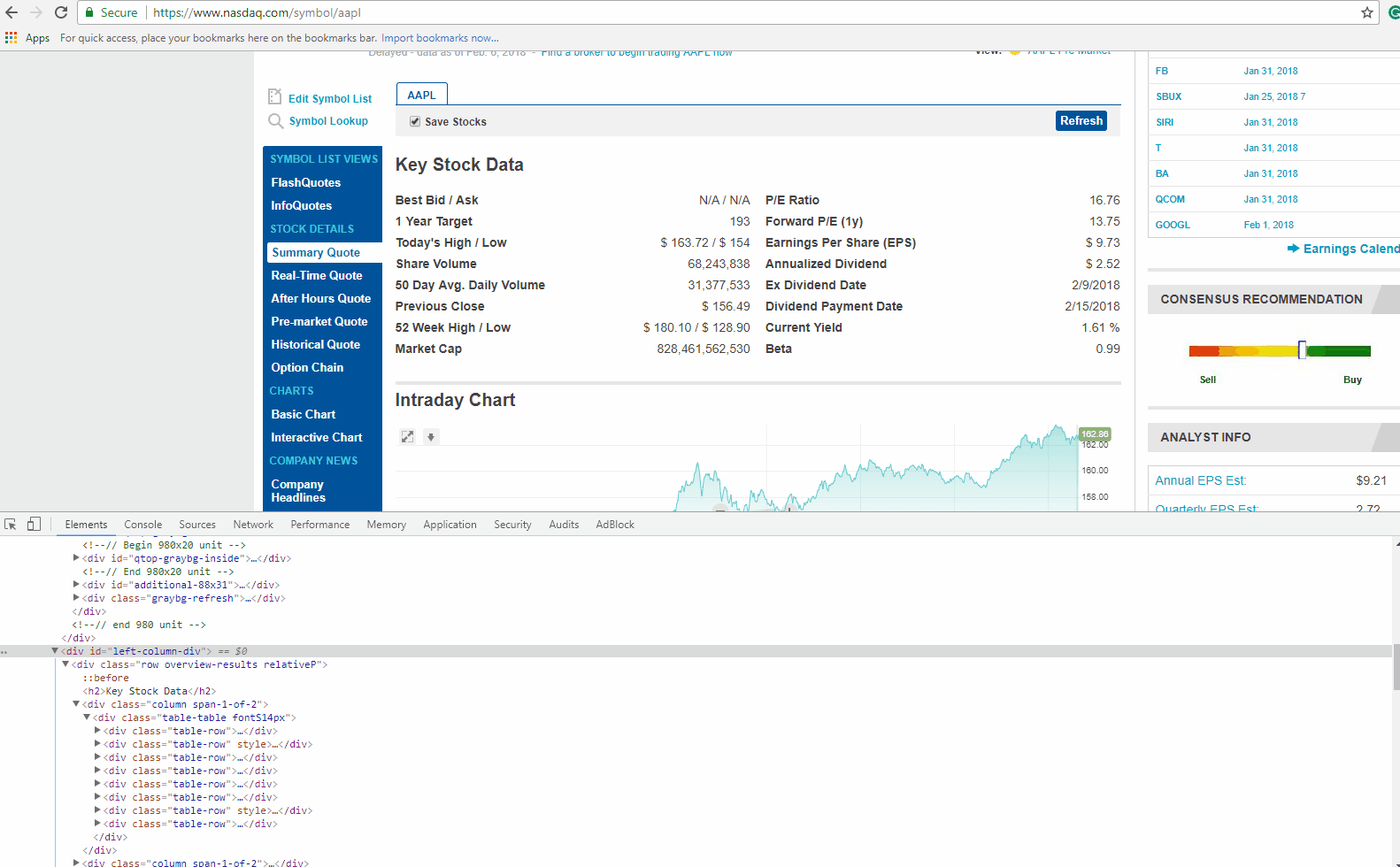1400x867 pixels.
Task: Open the Historical Quote link
Action: click(316, 344)
